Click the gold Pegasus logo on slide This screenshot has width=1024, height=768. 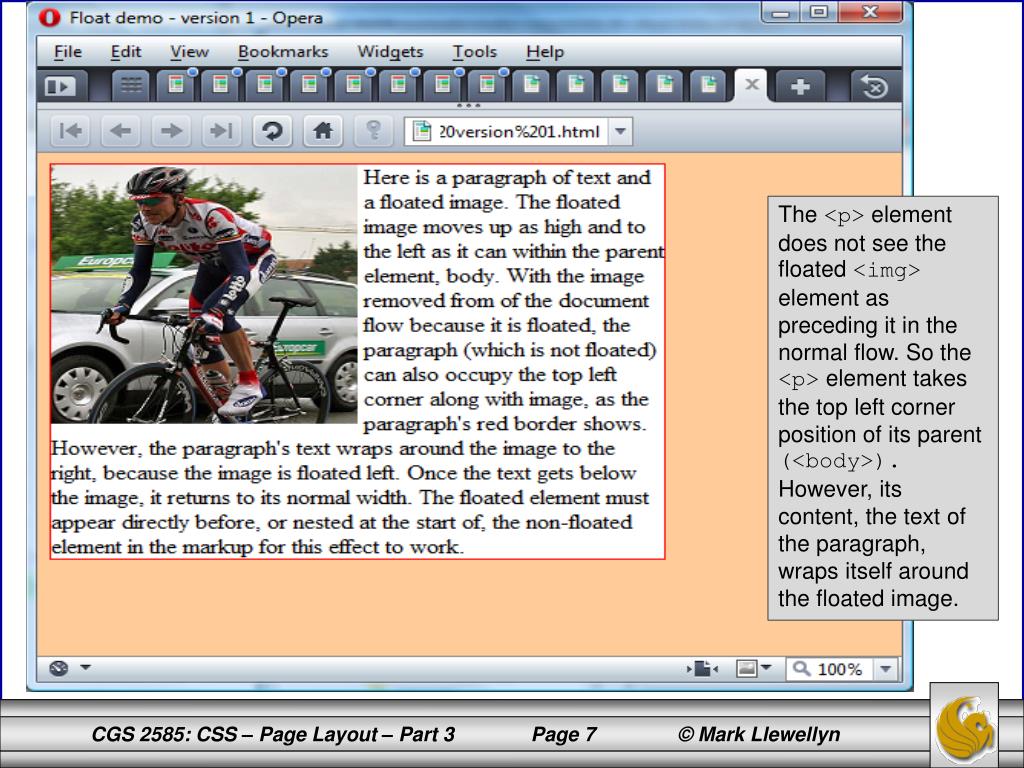965,727
